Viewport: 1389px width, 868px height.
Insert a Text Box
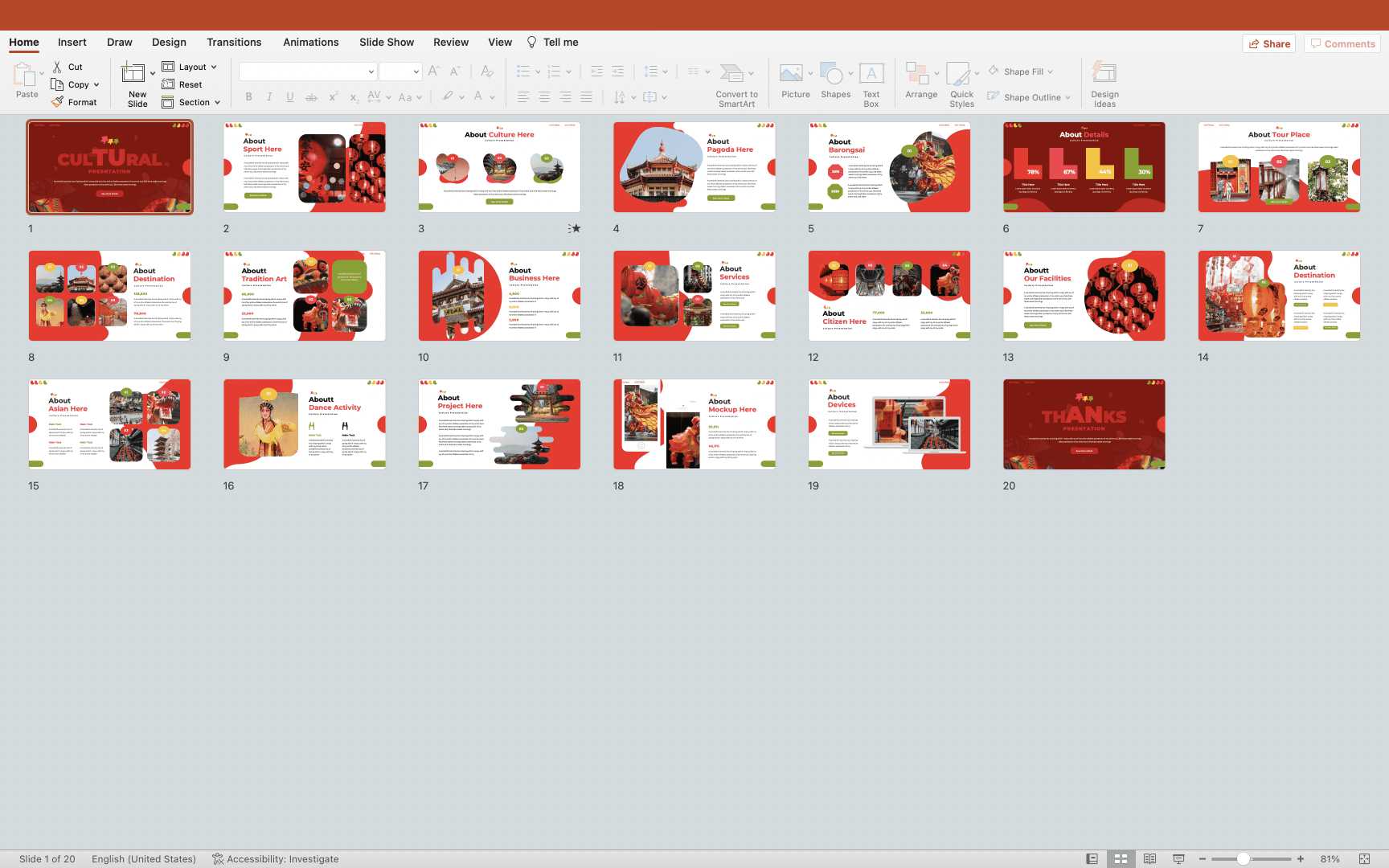point(871,75)
